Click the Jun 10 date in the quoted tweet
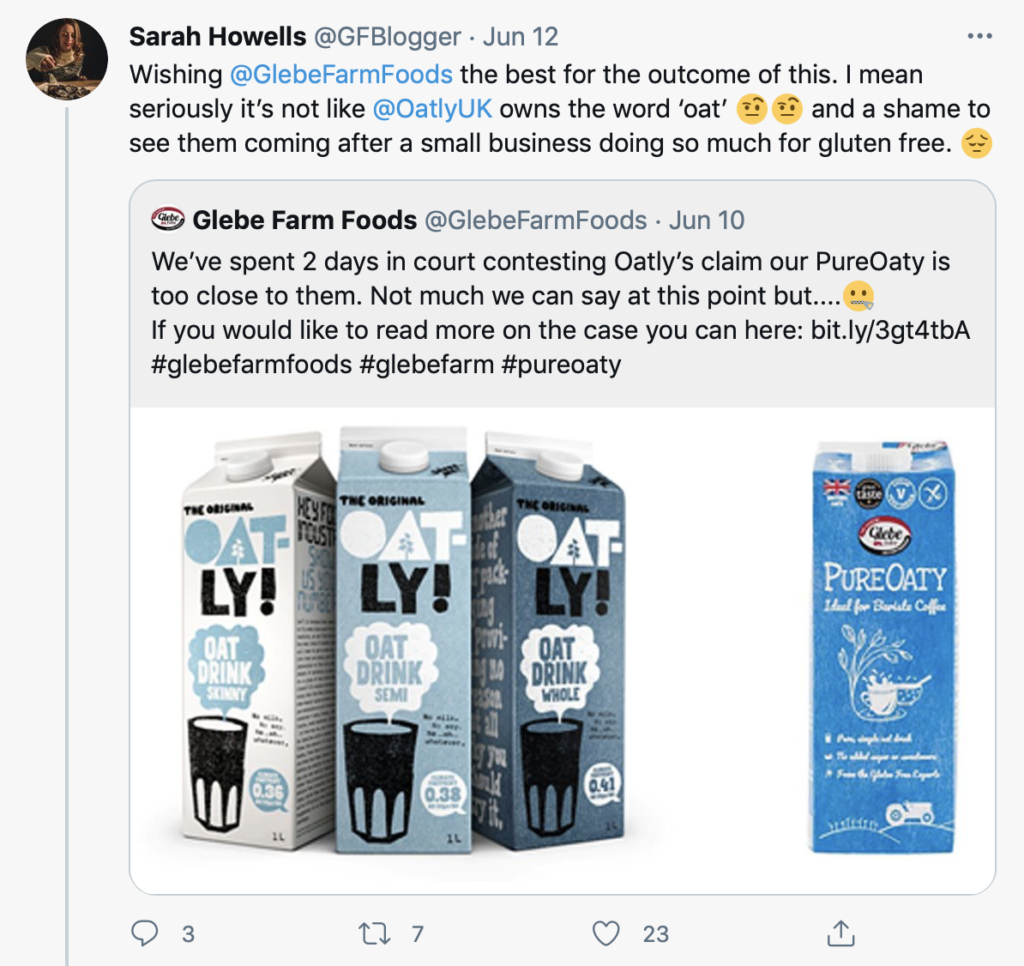 [x=707, y=220]
